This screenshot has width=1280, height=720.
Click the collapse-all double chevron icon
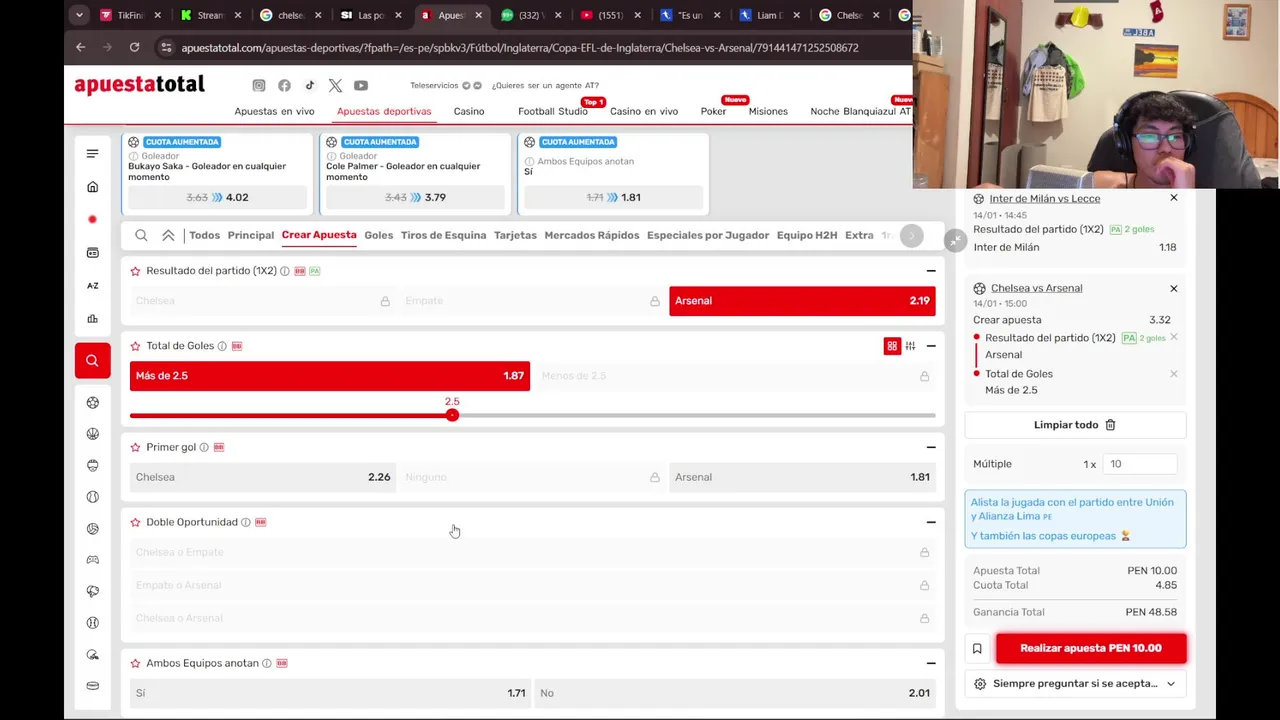click(168, 235)
